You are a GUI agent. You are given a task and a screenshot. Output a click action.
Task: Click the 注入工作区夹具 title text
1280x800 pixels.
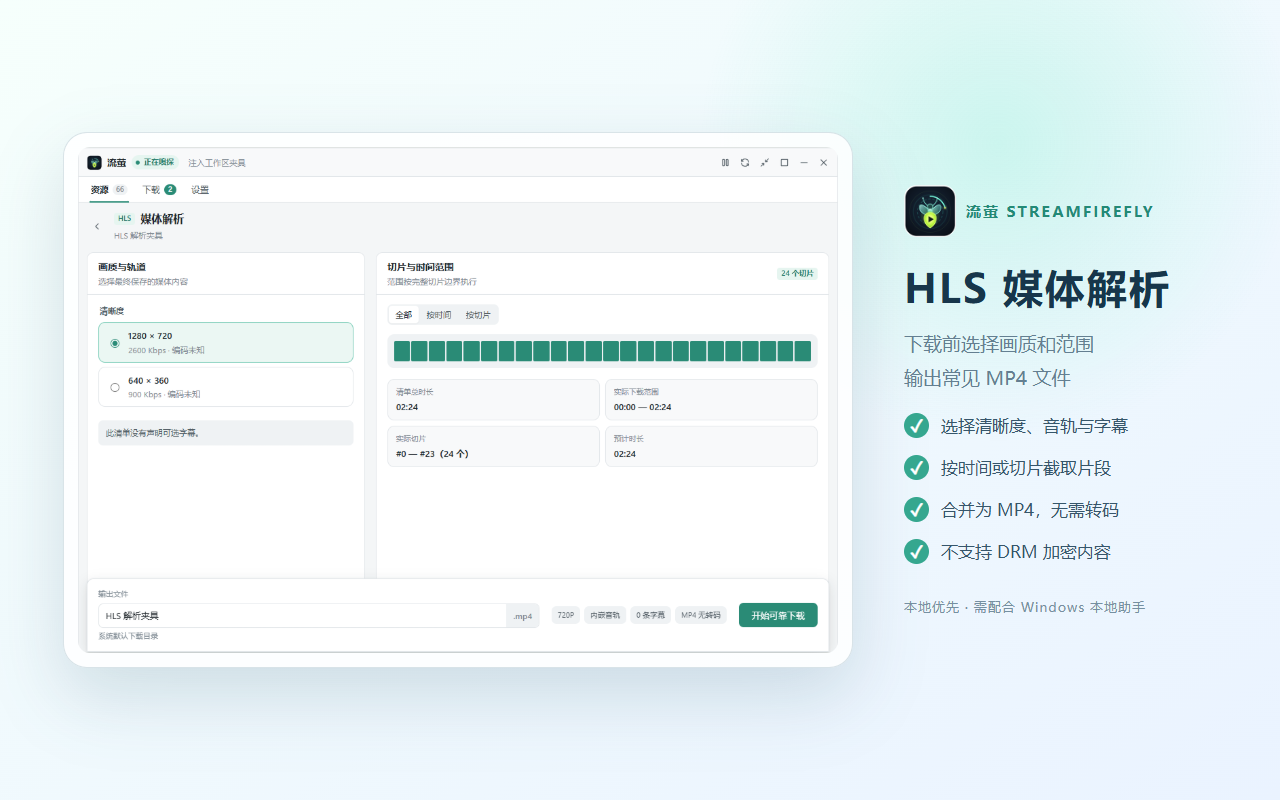tap(217, 163)
